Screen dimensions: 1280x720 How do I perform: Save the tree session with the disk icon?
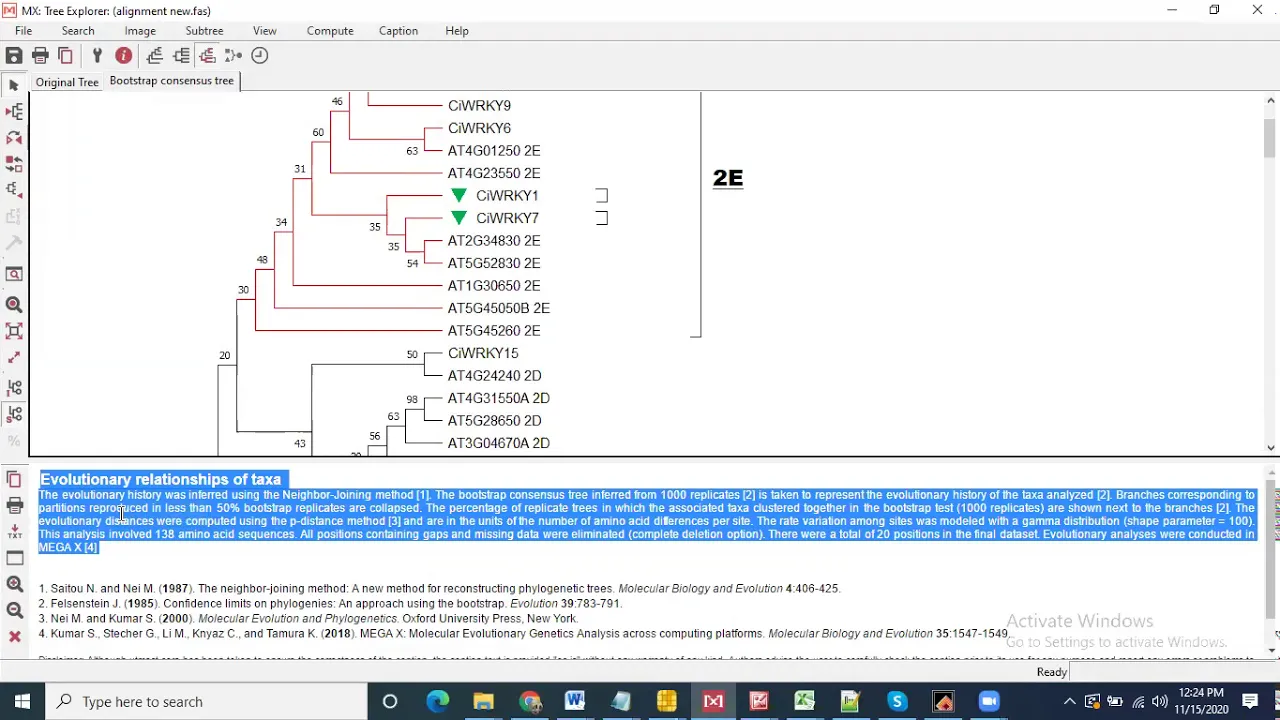14,56
